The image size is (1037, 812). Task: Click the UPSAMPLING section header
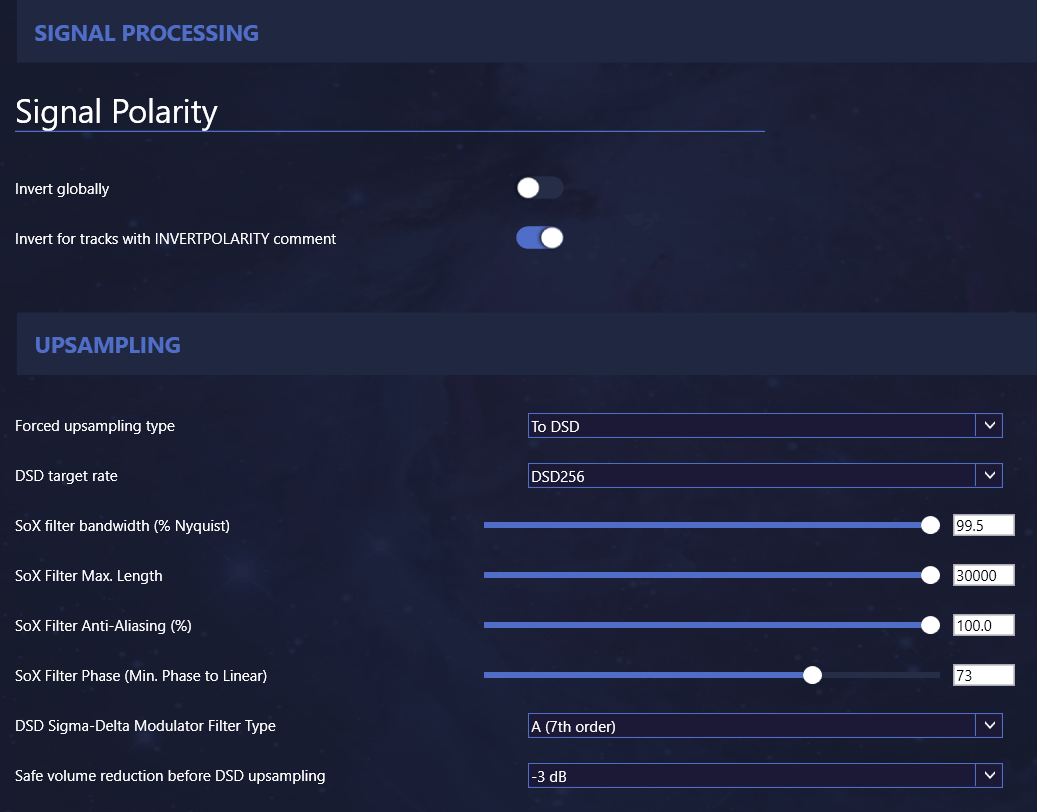tap(108, 345)
